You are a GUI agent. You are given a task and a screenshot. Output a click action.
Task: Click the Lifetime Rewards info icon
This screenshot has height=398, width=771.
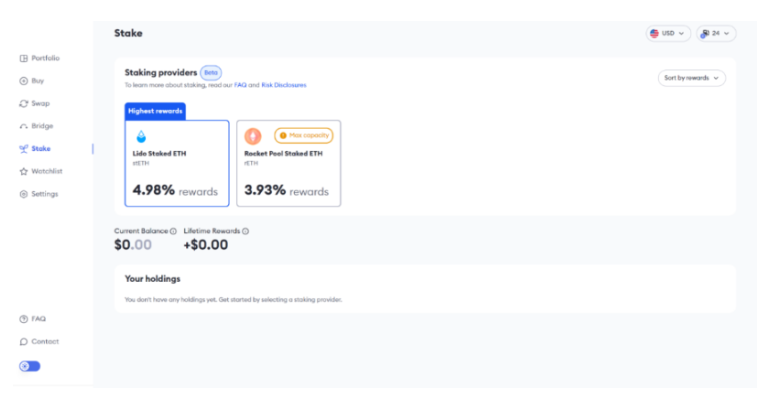click(x=245, y=231)
